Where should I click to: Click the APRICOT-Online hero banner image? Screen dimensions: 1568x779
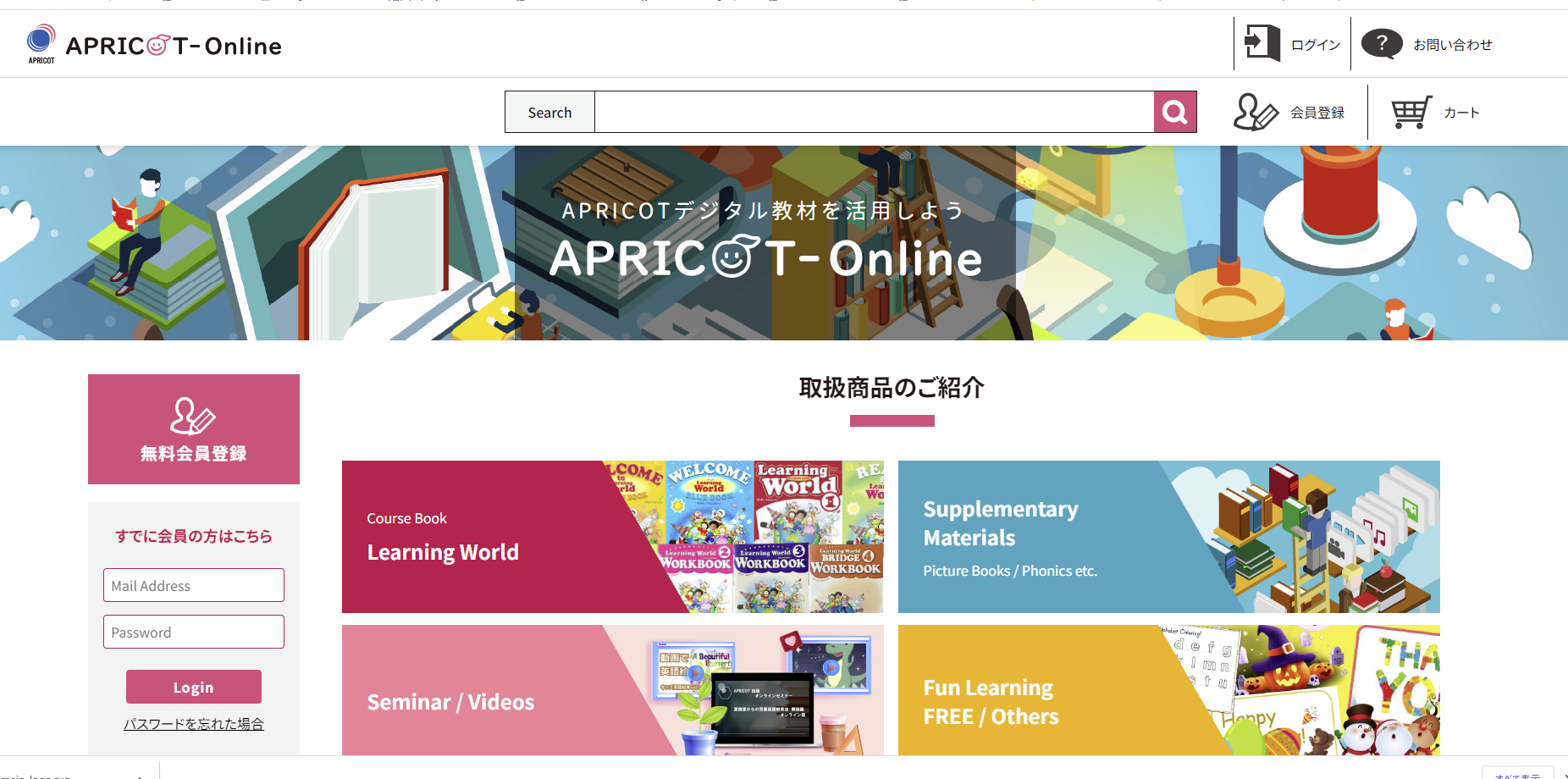click(784, 243)
